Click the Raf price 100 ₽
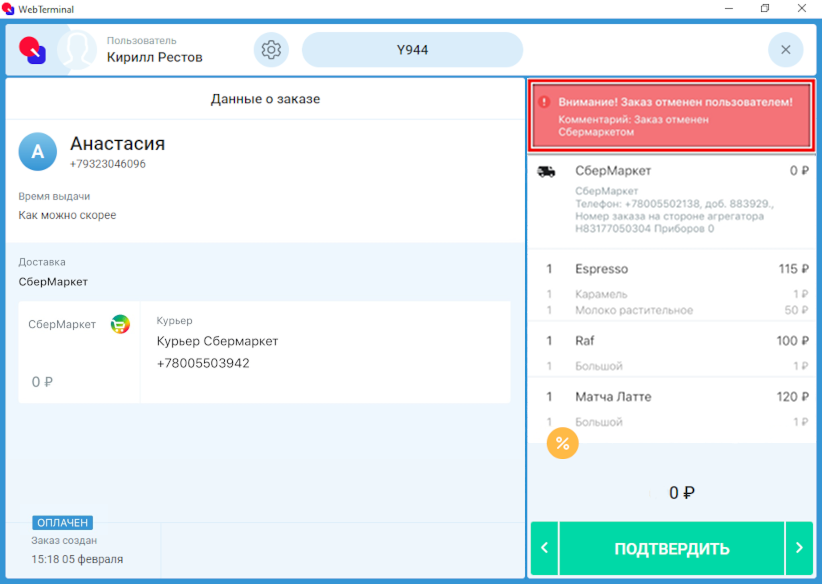 click(793, 341)
